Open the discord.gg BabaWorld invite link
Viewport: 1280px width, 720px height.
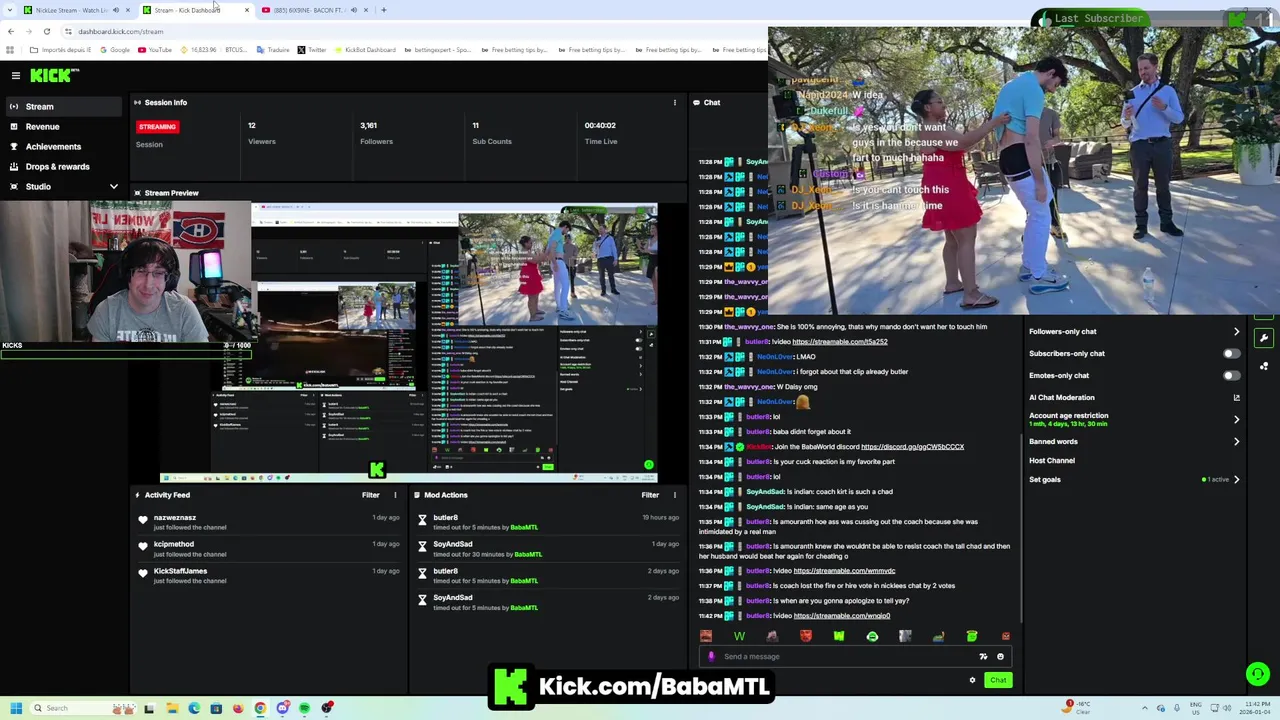pos(912,447)
